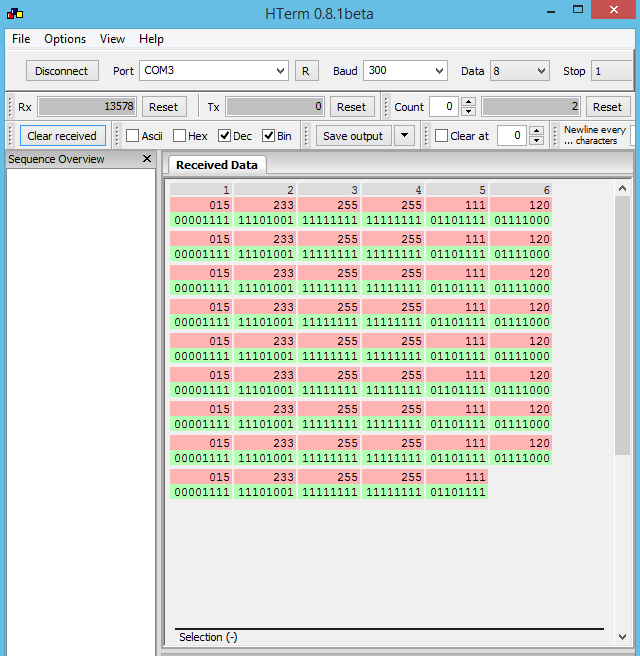Open the Save output dropdown arrow
The image size is (640, 656).
(404, 136)
